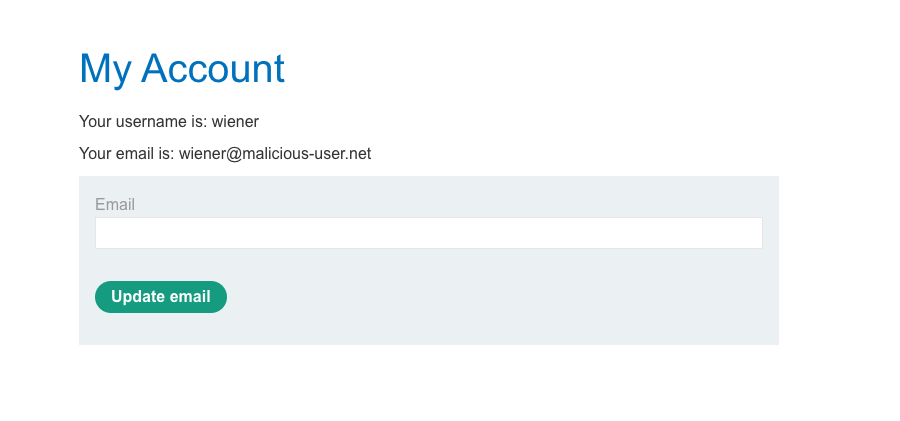Screen dimensions: 900x421
Task: Focus the left end of the Email text box
Action: point(104,233)
